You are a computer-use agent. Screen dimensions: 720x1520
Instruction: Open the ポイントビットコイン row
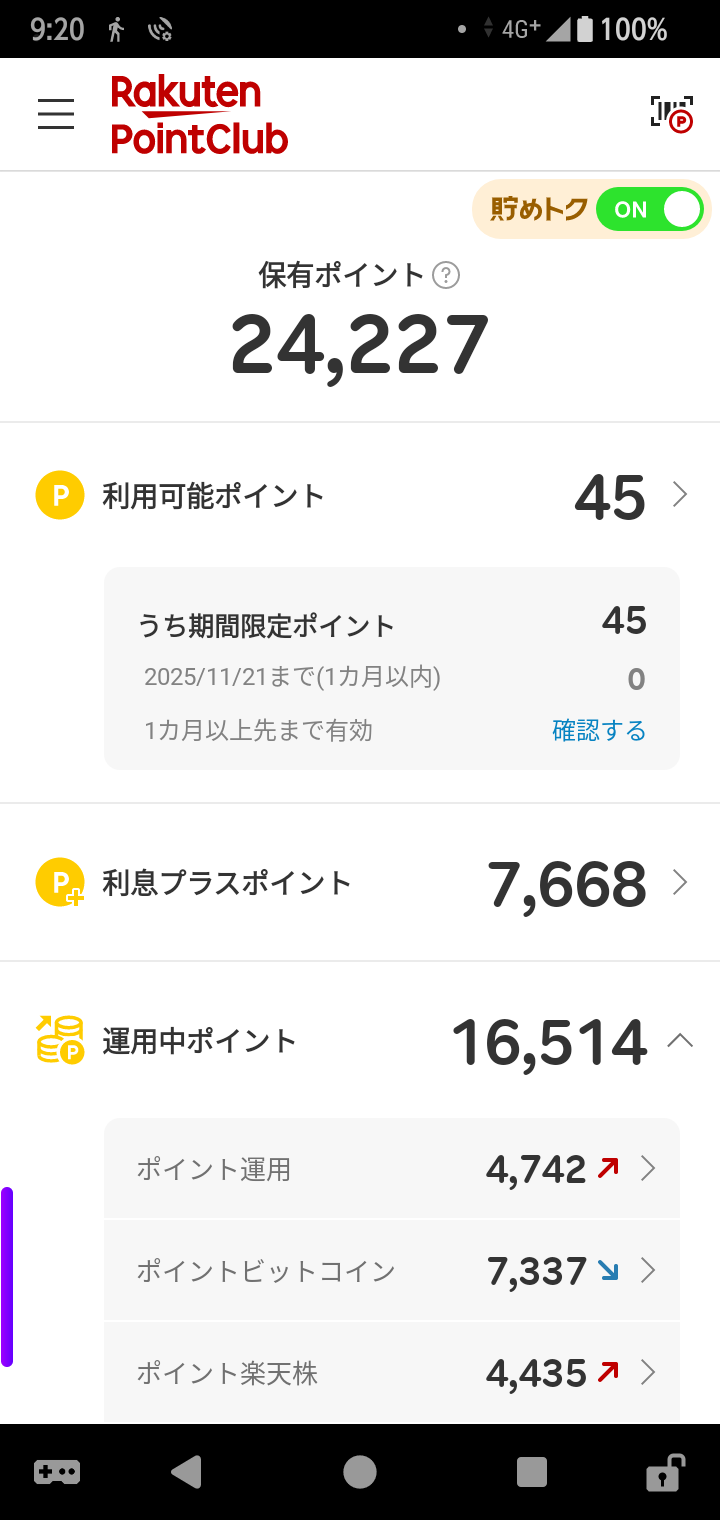coord(392,1271)
